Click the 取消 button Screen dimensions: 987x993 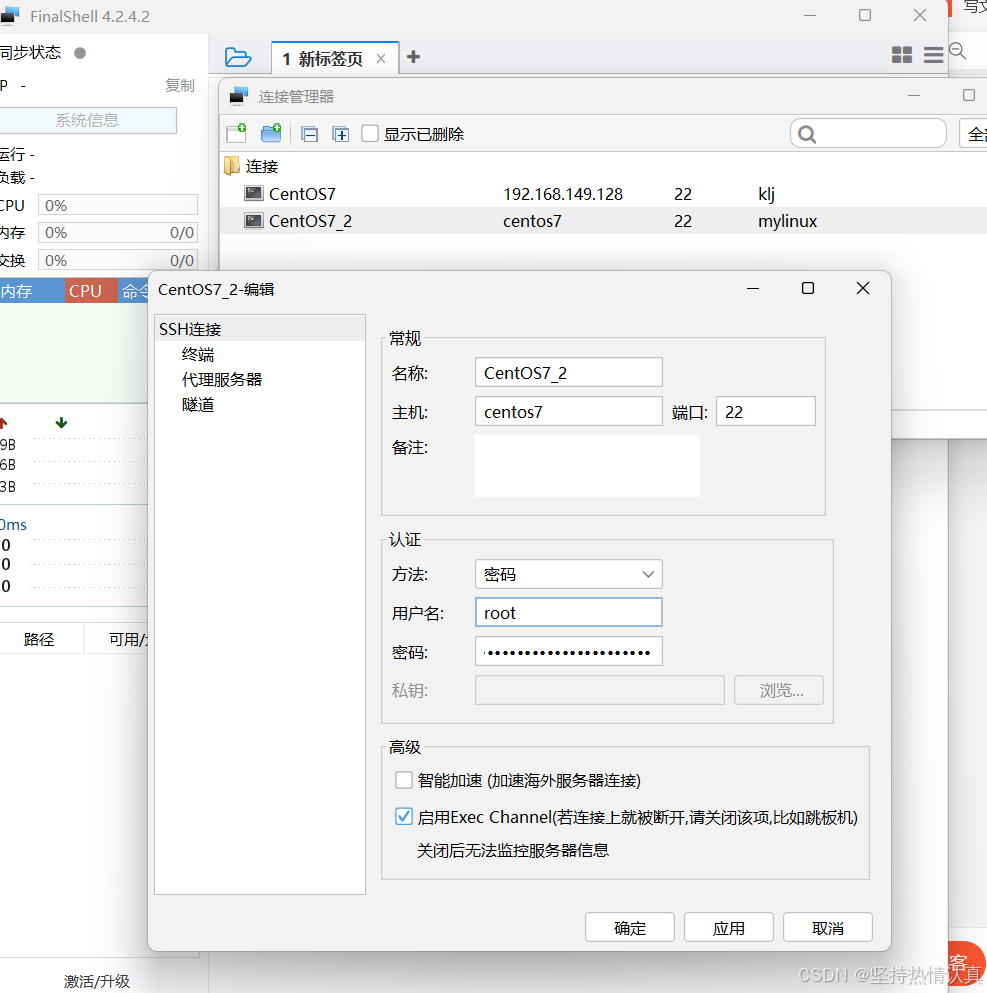(827, 928)
